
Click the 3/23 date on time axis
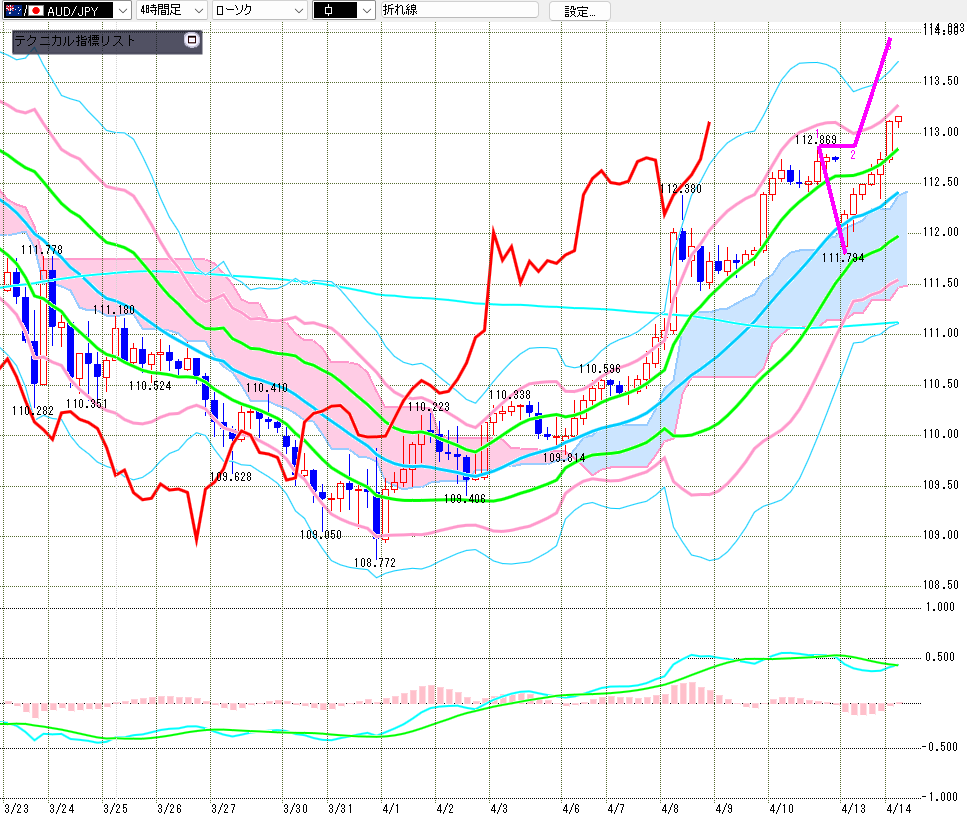tap(16, 807)
